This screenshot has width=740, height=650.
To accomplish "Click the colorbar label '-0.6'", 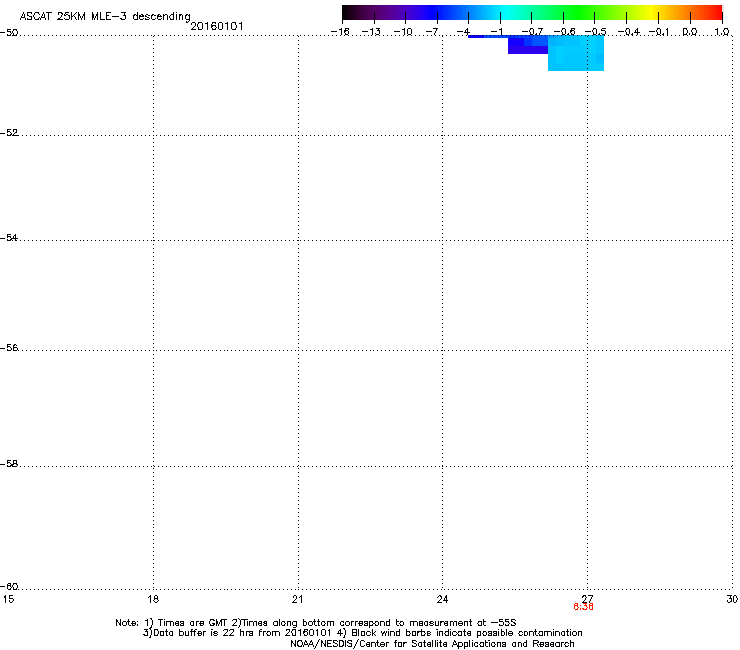I will tap(564, 32).
